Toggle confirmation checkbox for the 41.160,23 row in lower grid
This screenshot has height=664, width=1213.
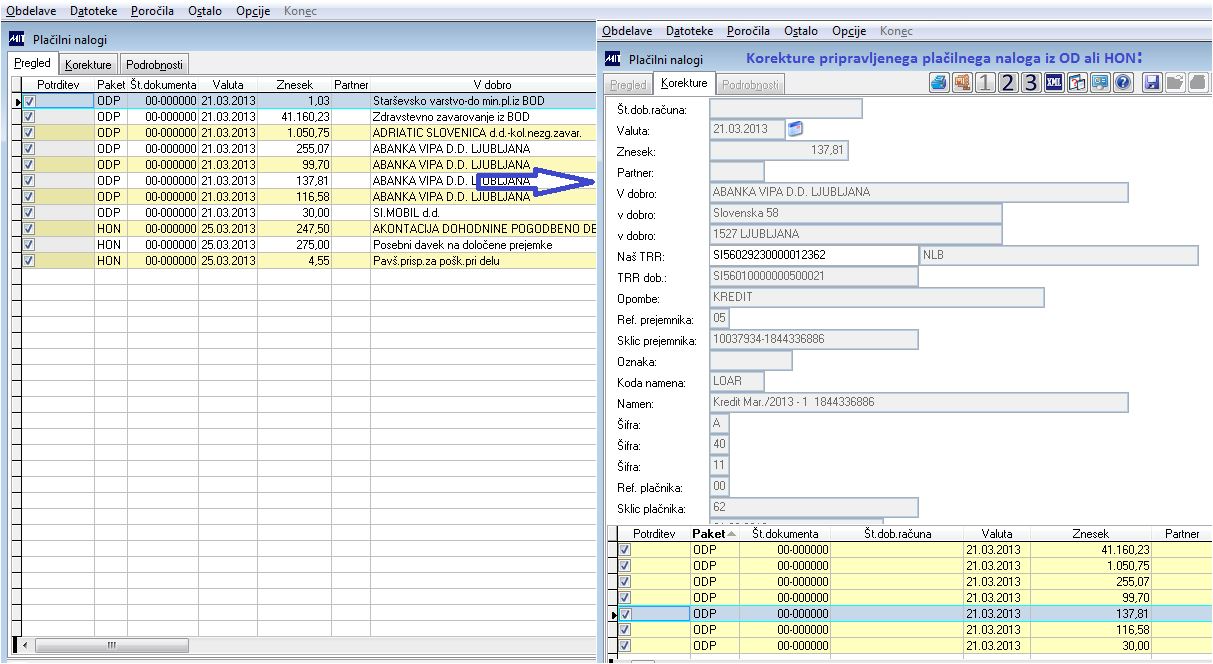coord(626,550)
